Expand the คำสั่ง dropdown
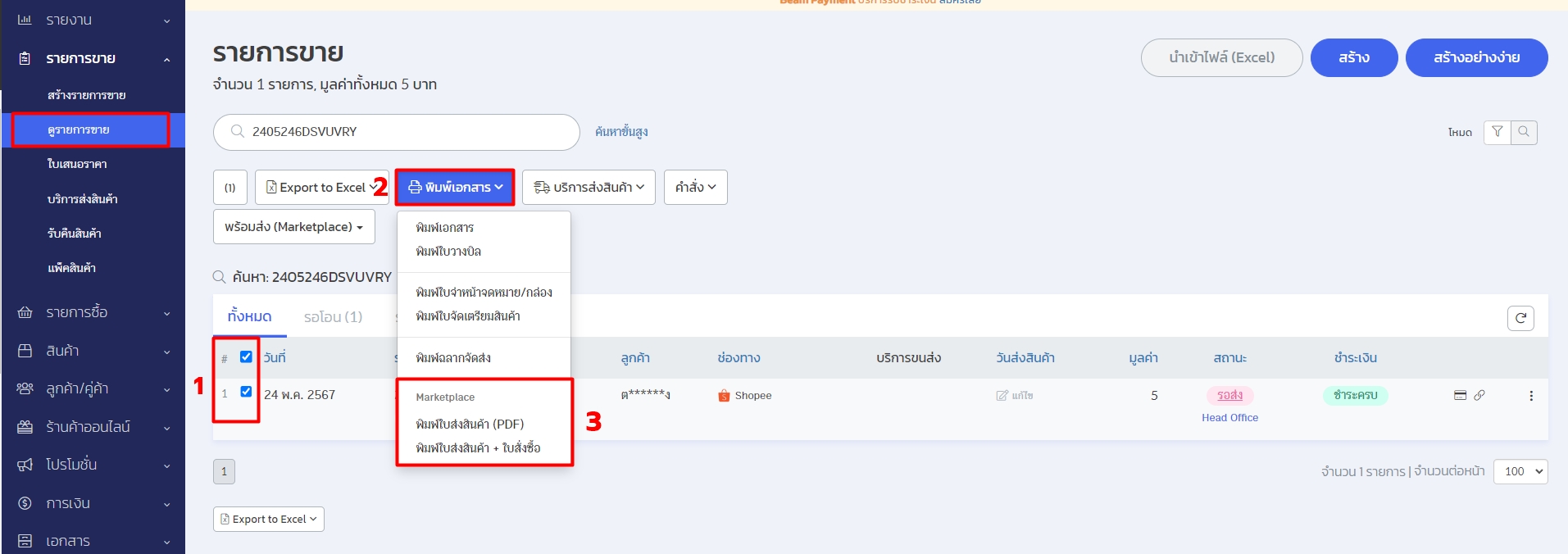Image resolution: width=1568 pixels, height=554 pixels. 695,188
